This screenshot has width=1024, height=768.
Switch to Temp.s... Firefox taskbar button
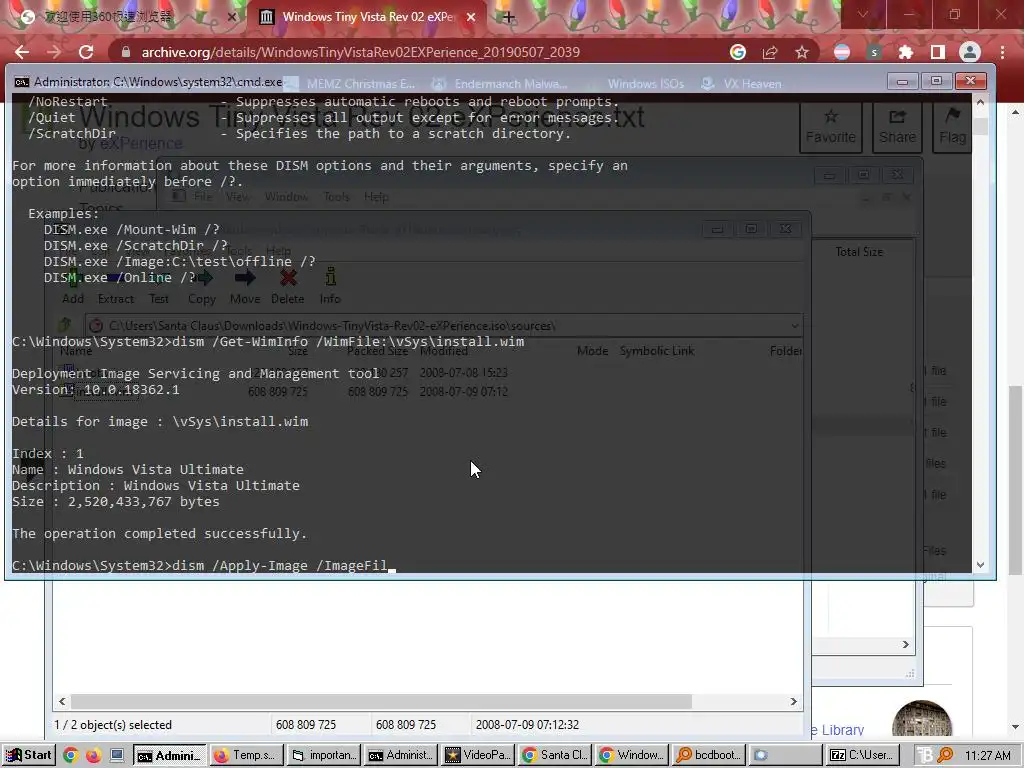click(x=246, y=756)
